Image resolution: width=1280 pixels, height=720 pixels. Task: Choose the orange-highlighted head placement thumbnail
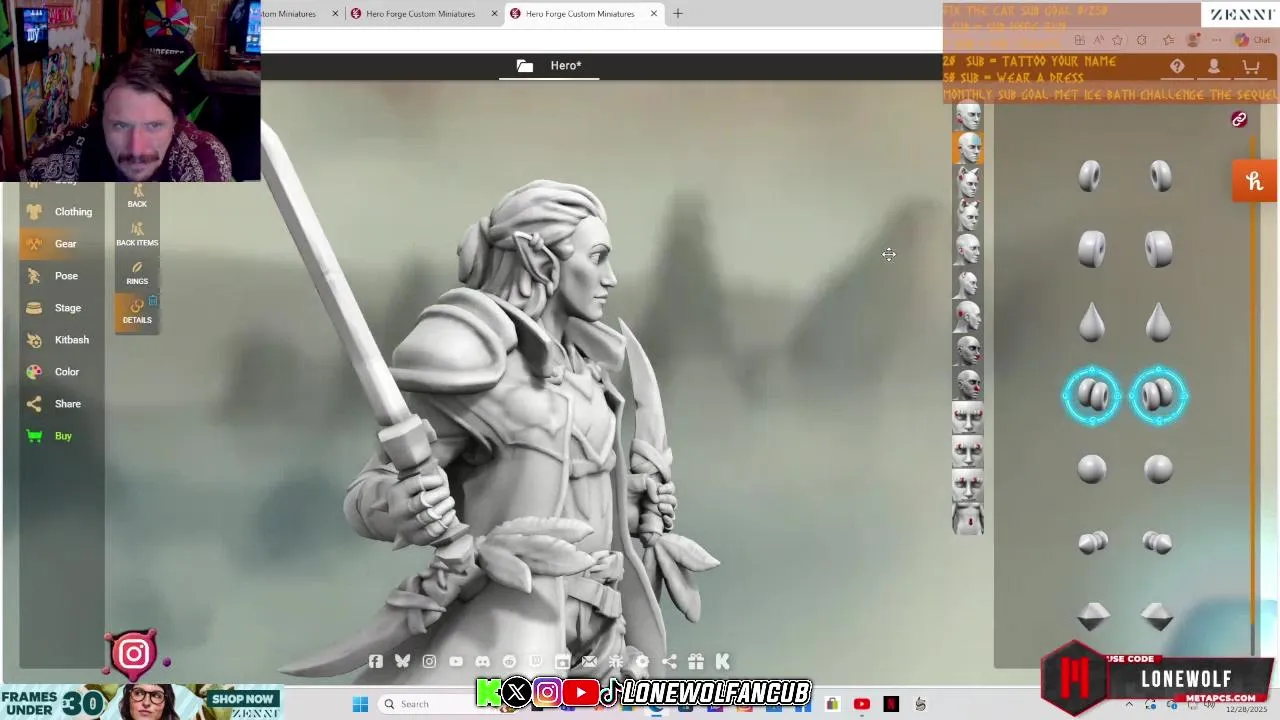coord(967,148)
